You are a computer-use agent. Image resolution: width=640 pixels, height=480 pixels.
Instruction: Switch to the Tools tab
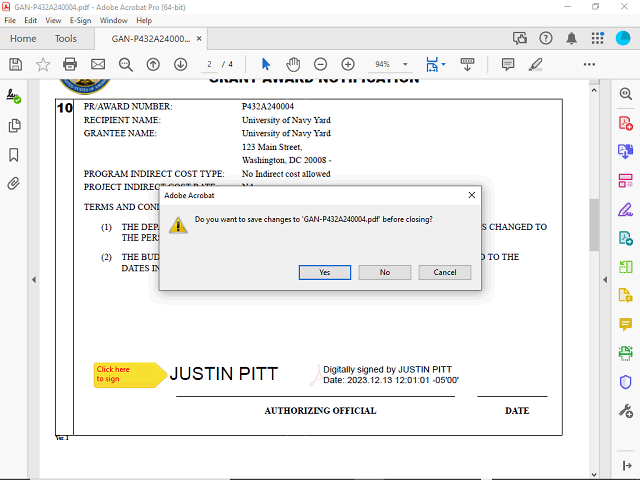coord(66,39)
